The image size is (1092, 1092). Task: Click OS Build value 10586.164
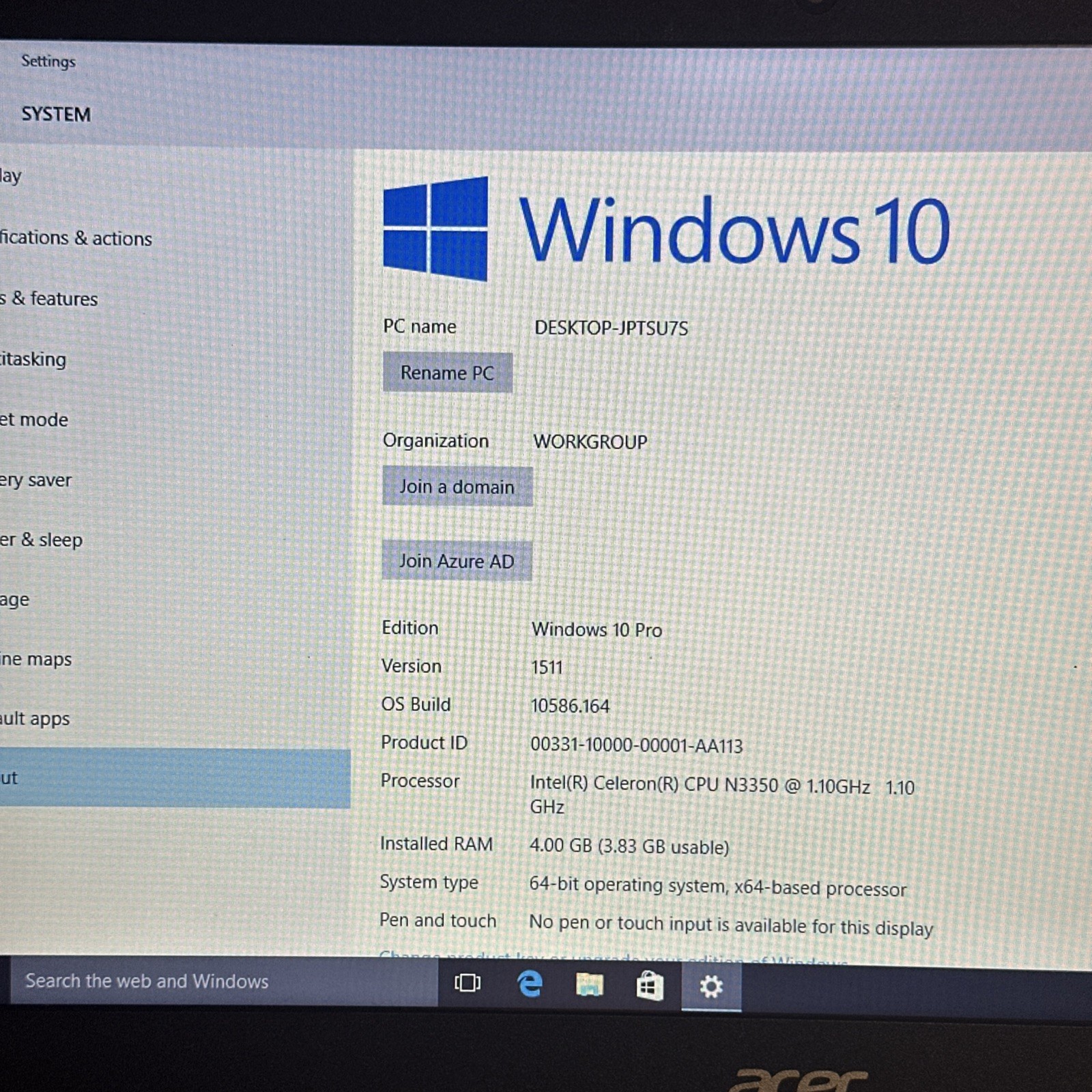click(570, 706)
